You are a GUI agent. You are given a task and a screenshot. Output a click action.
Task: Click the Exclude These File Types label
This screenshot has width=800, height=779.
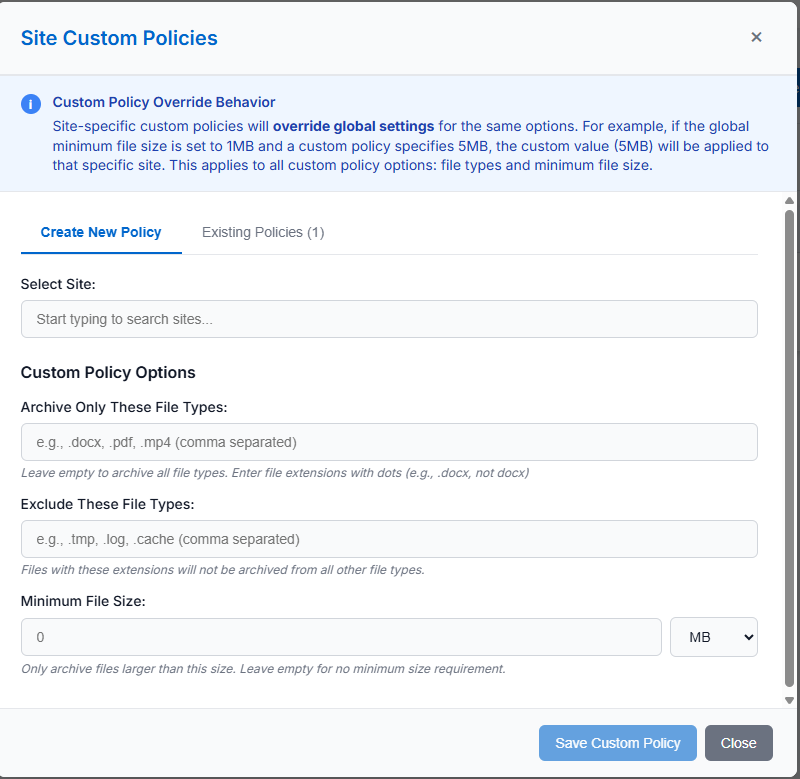[x=107, y=504]
